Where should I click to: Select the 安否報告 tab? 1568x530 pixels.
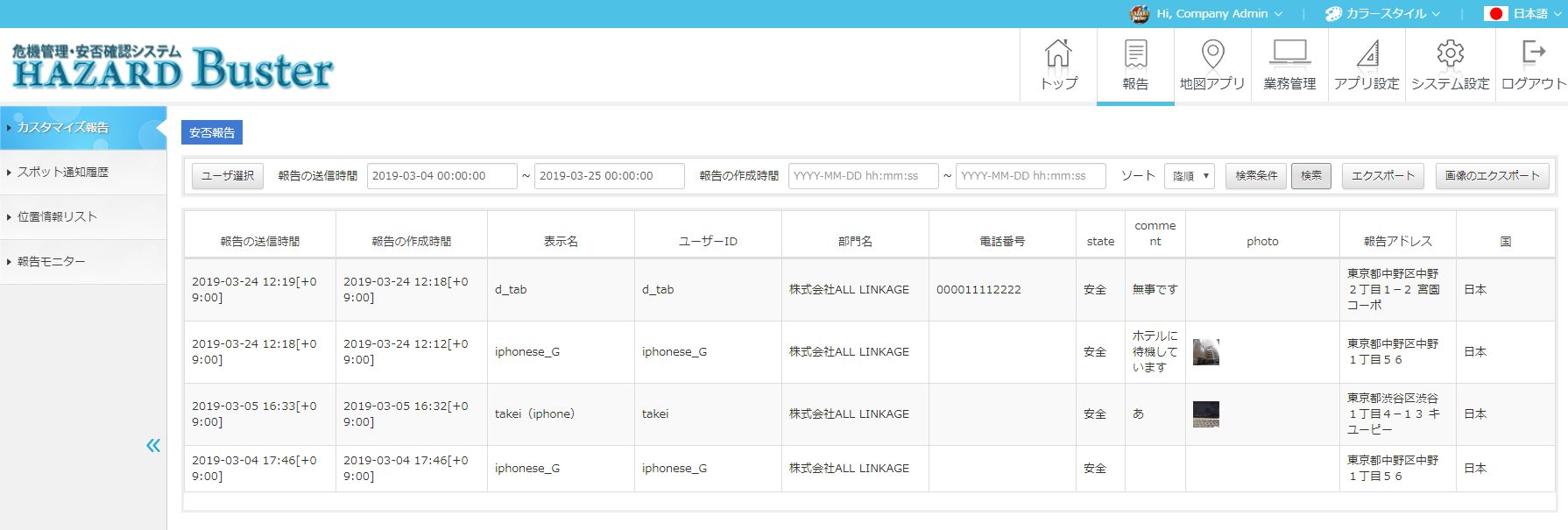(x=212, y=132)
